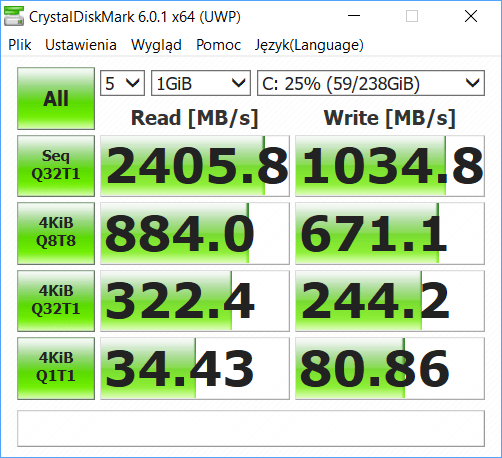
Task: Click the 4KiB Q1T1 read result 34.43
Action: pyautogui.click(x=195, y=368)
